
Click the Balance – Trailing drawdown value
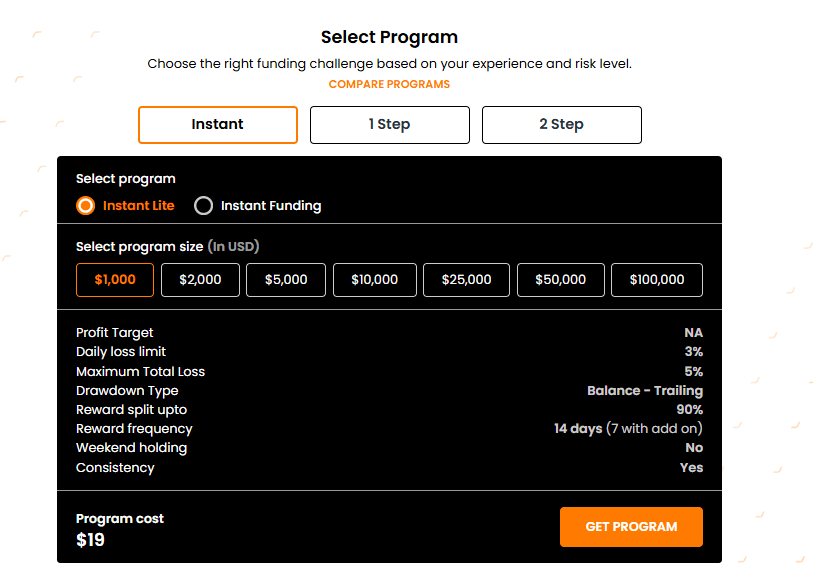(x=644, y=390)
